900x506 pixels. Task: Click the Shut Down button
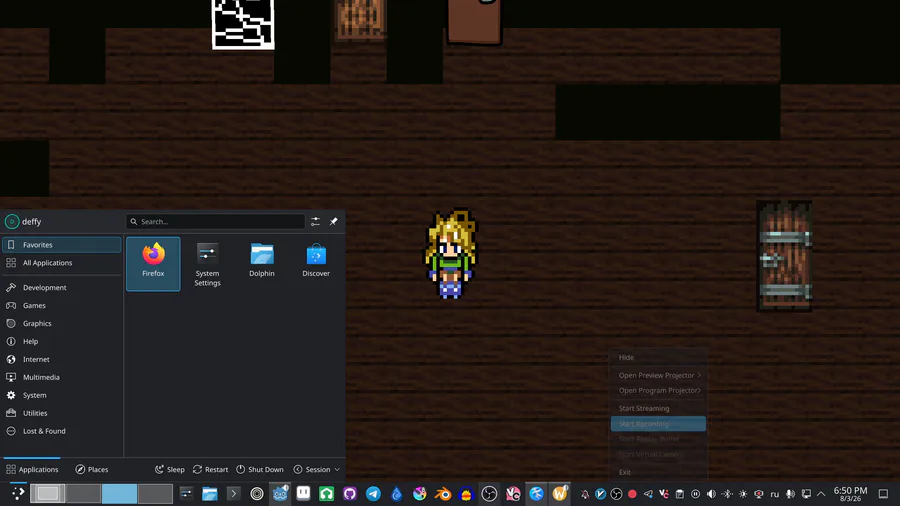(x=260, y=469)
